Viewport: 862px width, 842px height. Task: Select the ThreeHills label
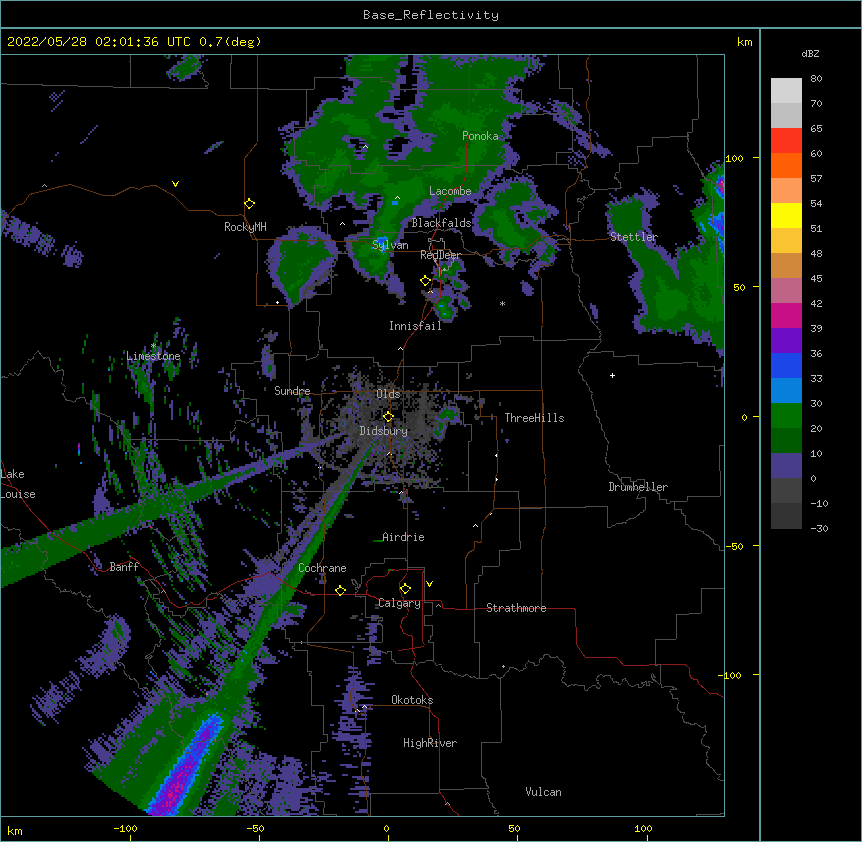(x=534, y=418)
